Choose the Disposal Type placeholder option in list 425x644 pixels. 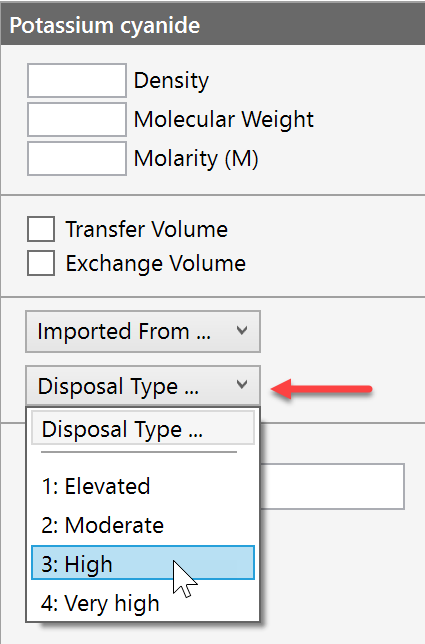pos(143,429)
